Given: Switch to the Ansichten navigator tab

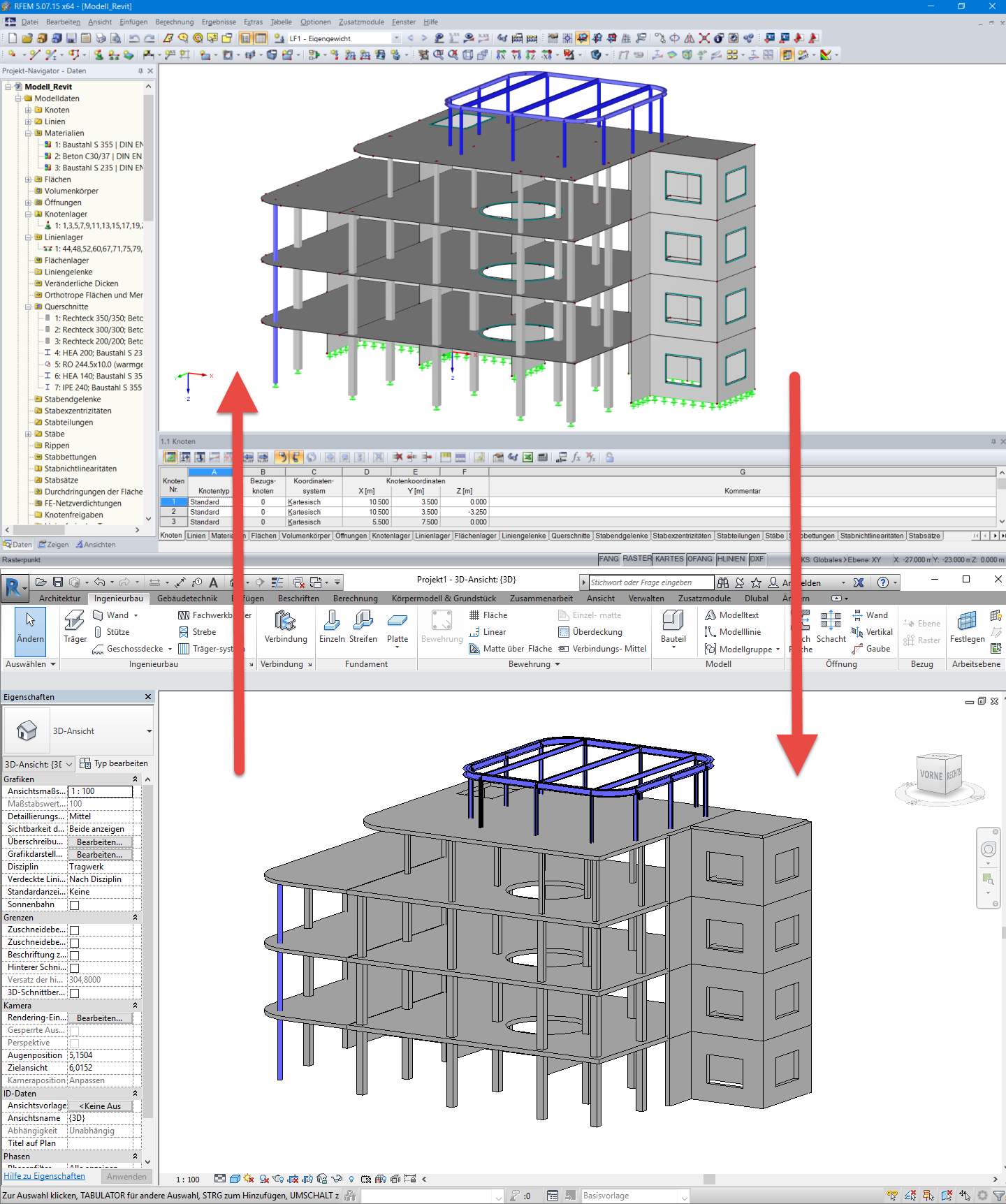Looking at the screenshot, I should pyautogui.click(x=95, y=545).
